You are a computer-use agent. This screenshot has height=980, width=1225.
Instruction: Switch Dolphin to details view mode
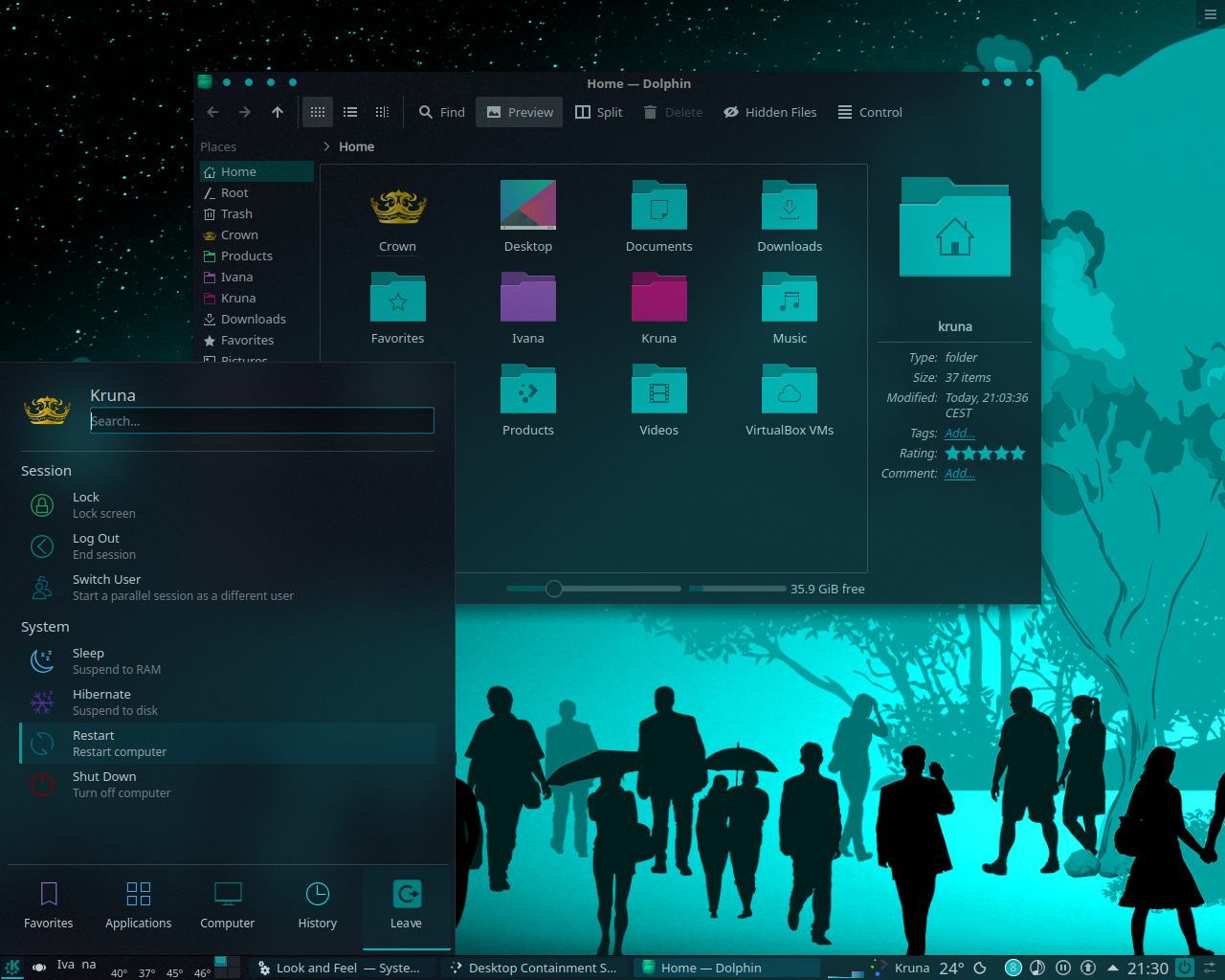click(x=349, y=112)
